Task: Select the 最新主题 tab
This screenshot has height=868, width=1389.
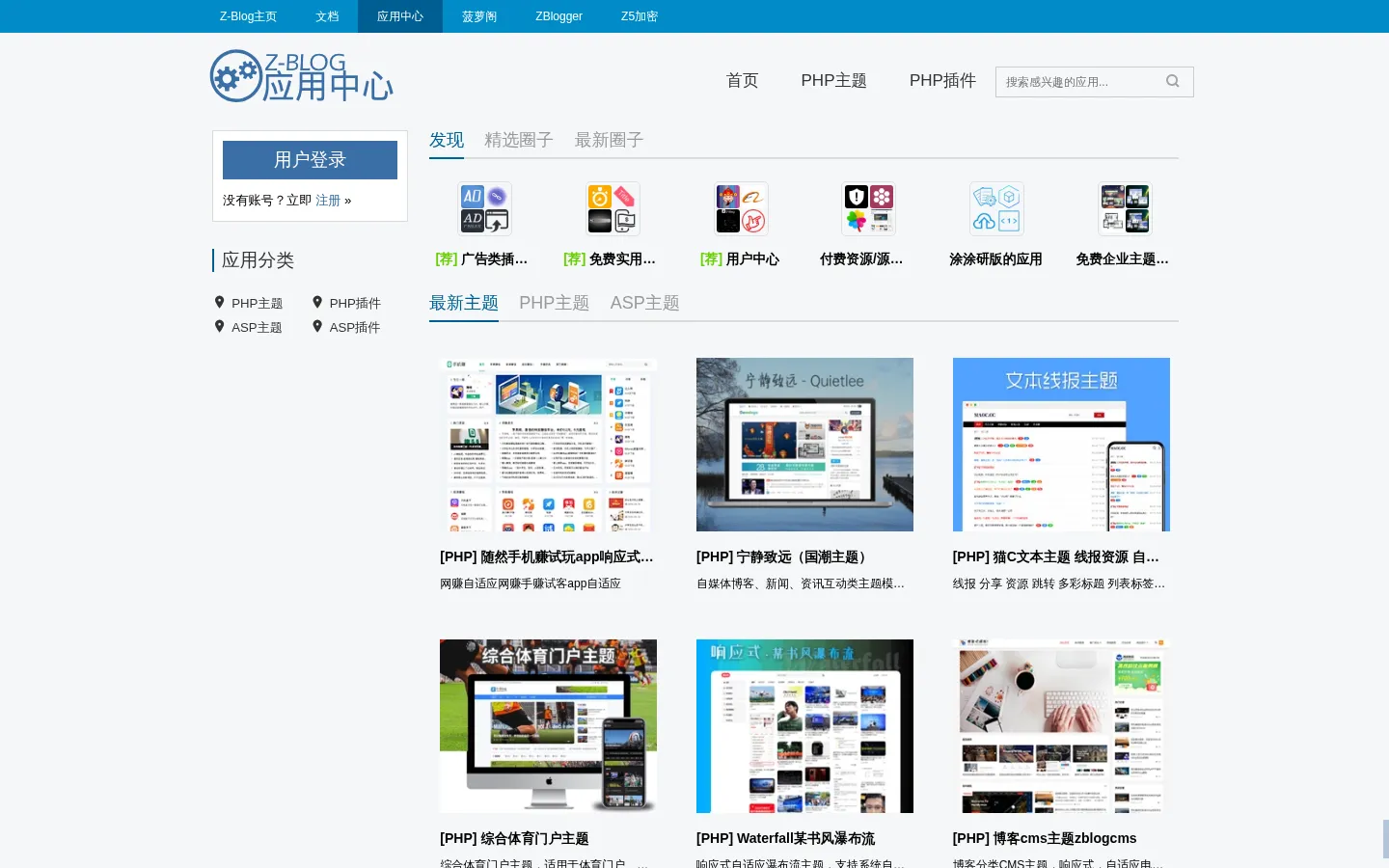Action: (464, 303)
